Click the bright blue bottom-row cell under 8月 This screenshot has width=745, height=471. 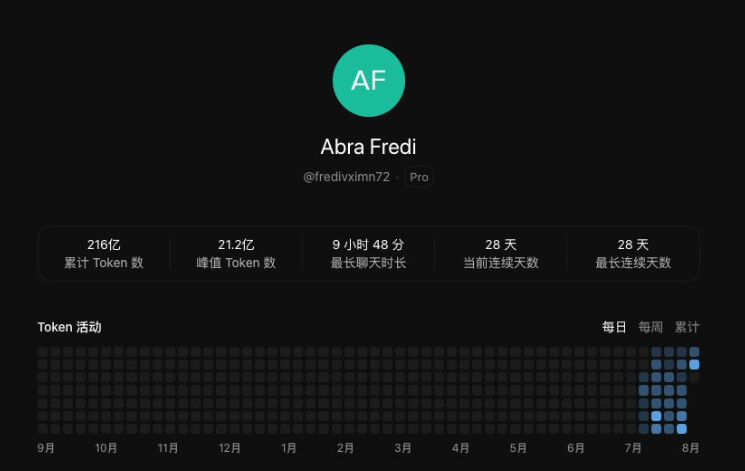[681, 429]
